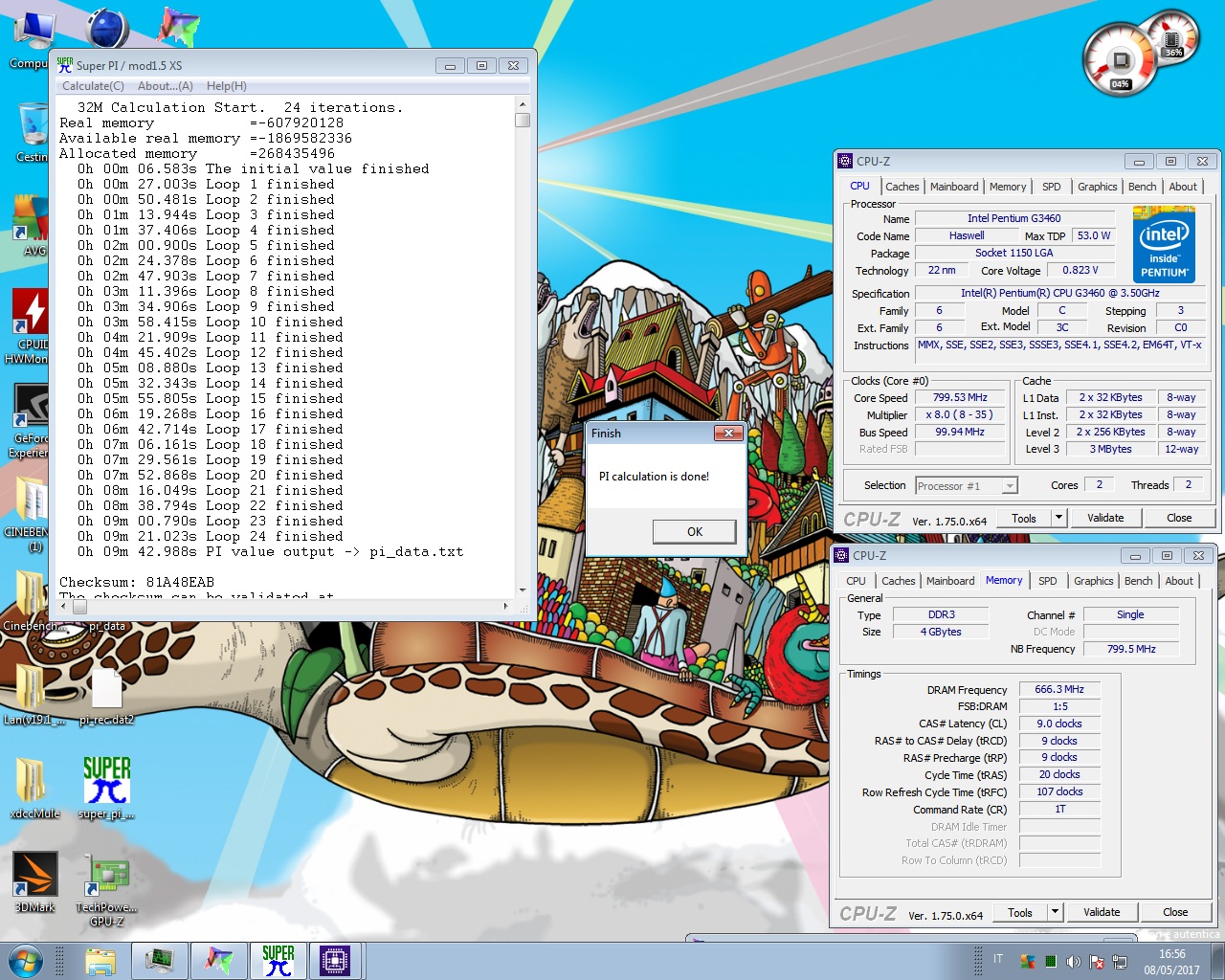
Task: Click the Loop 24 finished line
Action: point(211,536)
